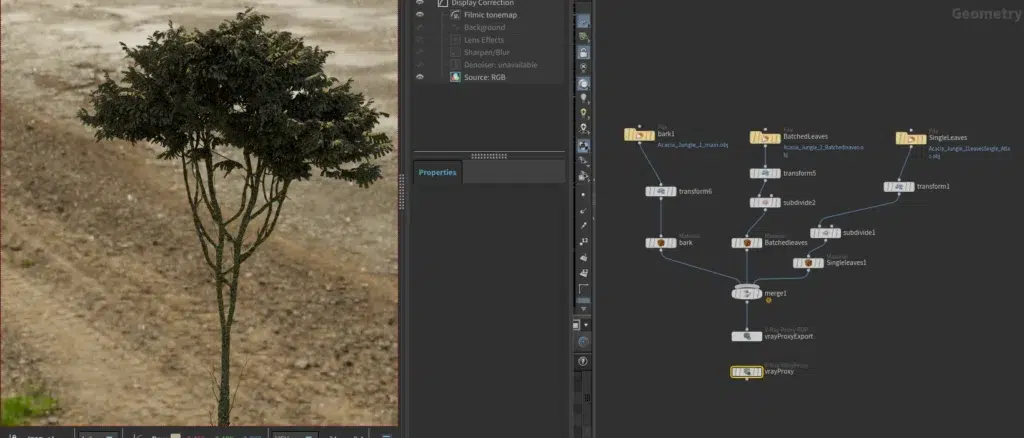Toggle the Denoiser: unavailable layer visibility

coord(419,65)
